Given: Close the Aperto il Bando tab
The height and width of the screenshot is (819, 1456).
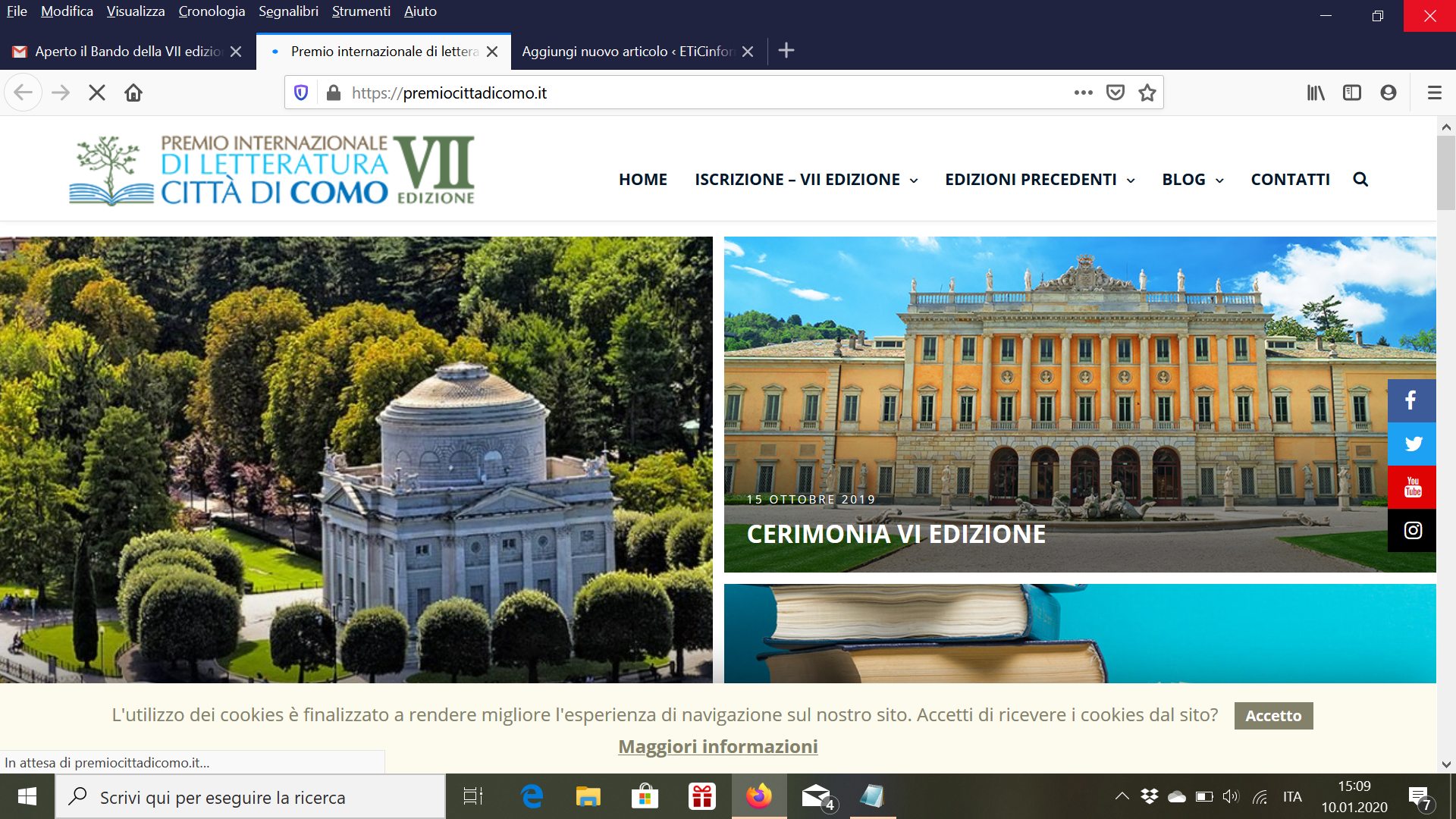Looking at the screenshot, I should [x=236, y=51].
